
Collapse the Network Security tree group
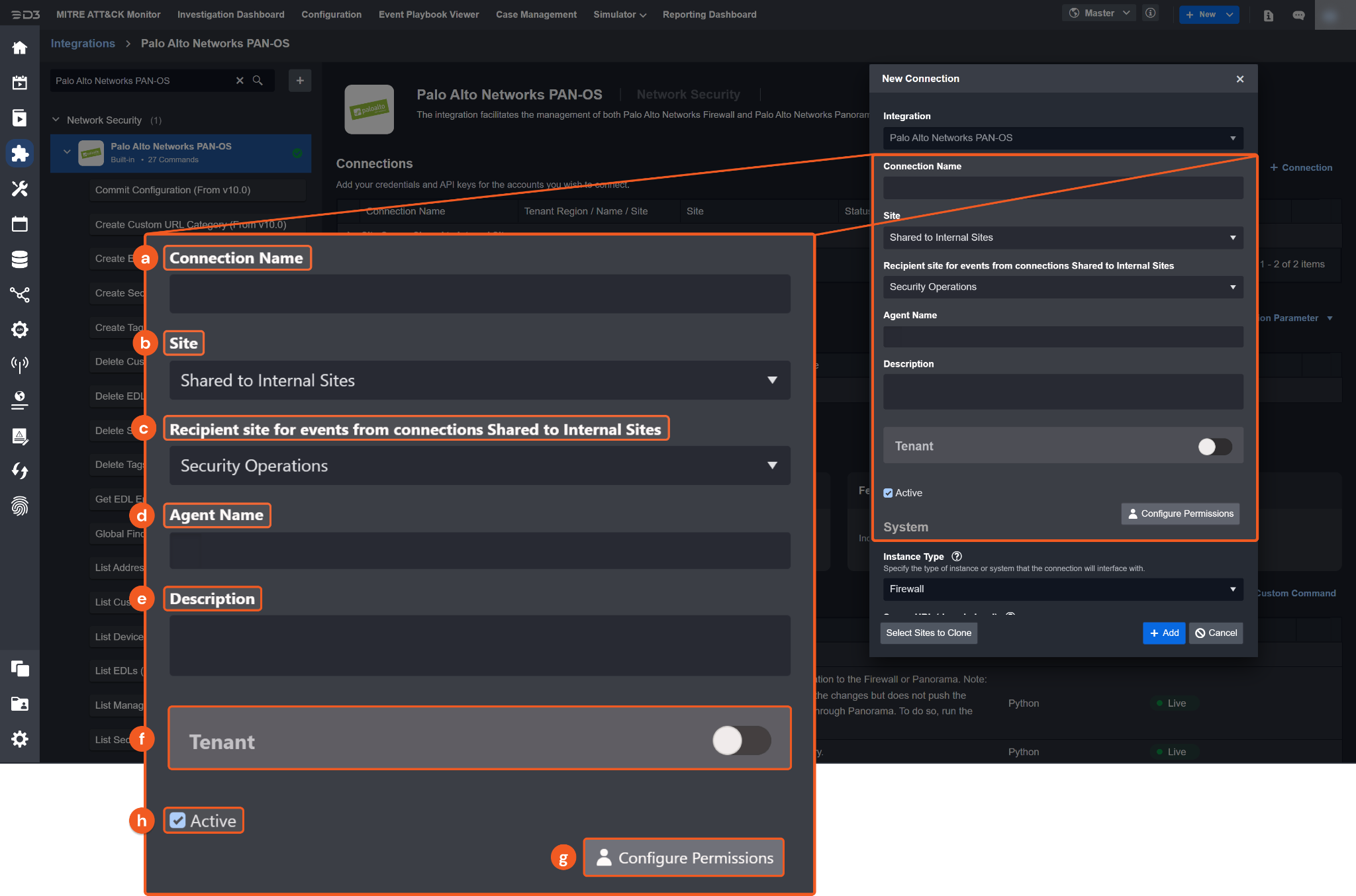(x=56, y=120)
